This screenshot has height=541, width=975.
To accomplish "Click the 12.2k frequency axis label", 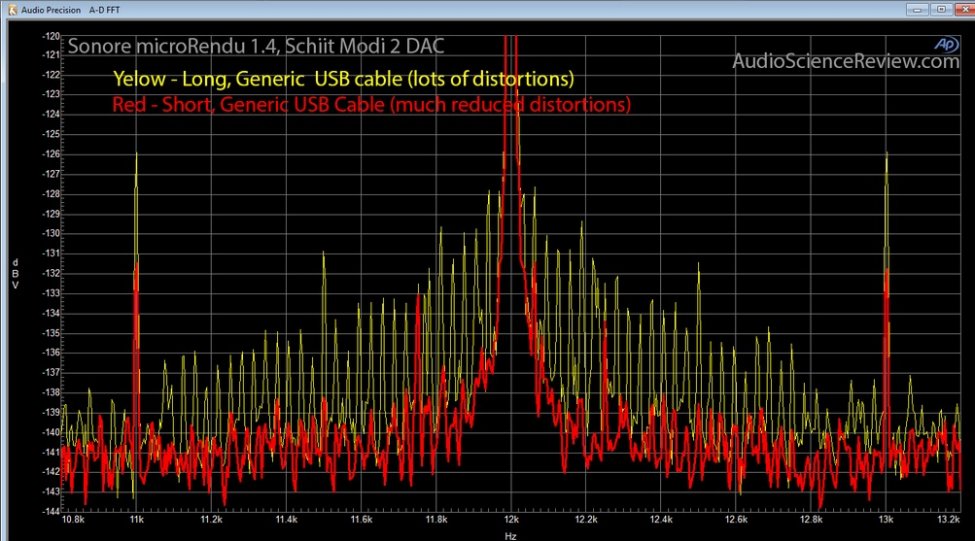I will pyautogui.click(x=586, y=520).
